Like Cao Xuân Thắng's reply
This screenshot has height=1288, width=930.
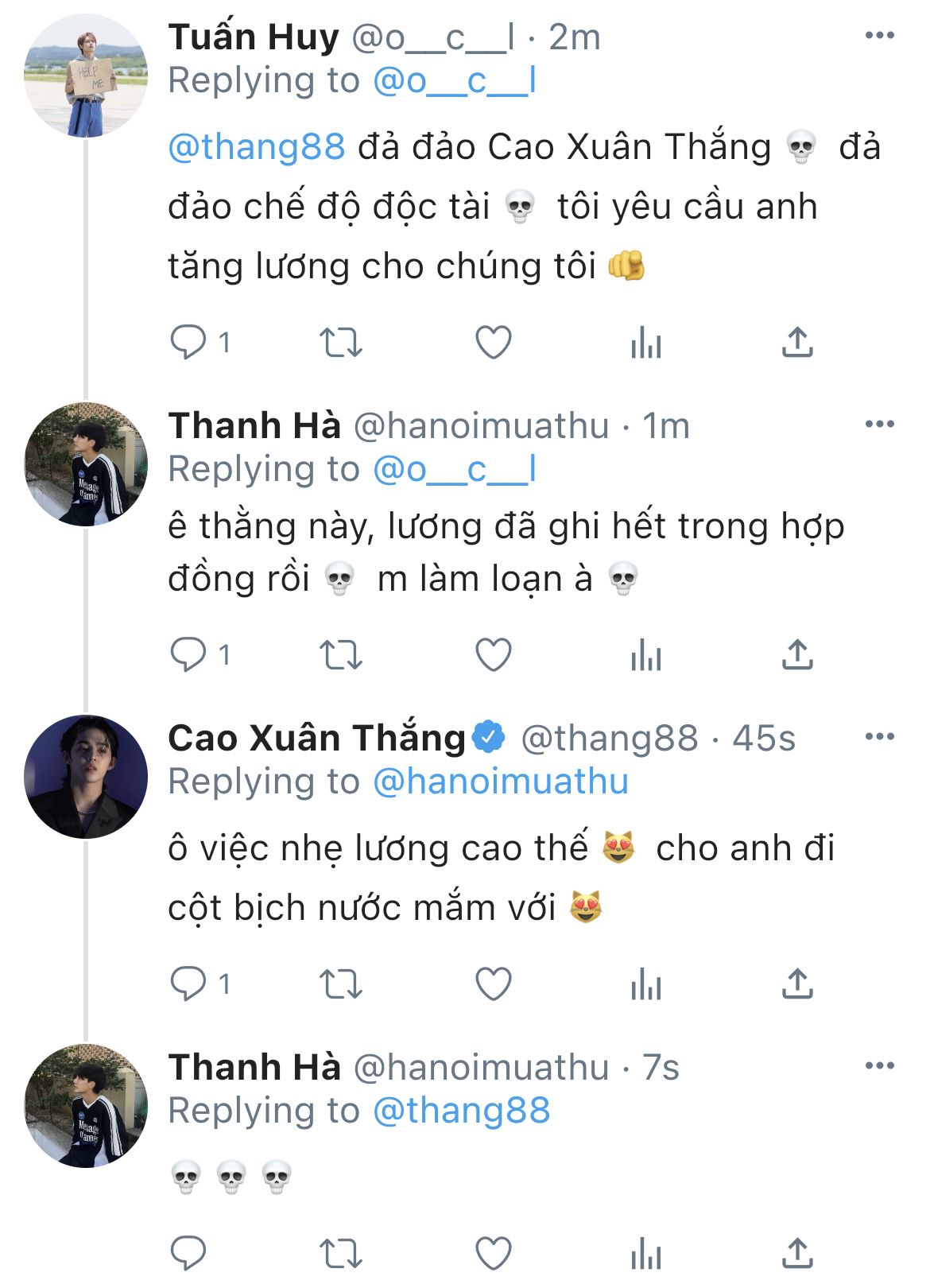coord(493,984)
